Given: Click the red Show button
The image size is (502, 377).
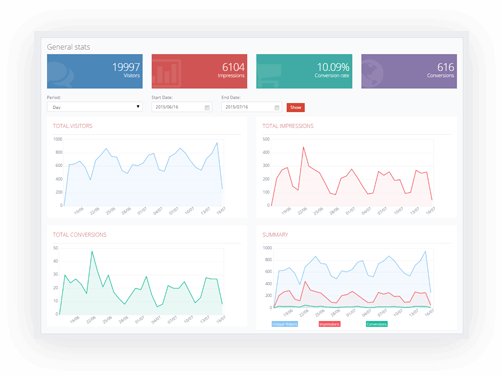Looking at the screenshot, I should tap(296, 107).
